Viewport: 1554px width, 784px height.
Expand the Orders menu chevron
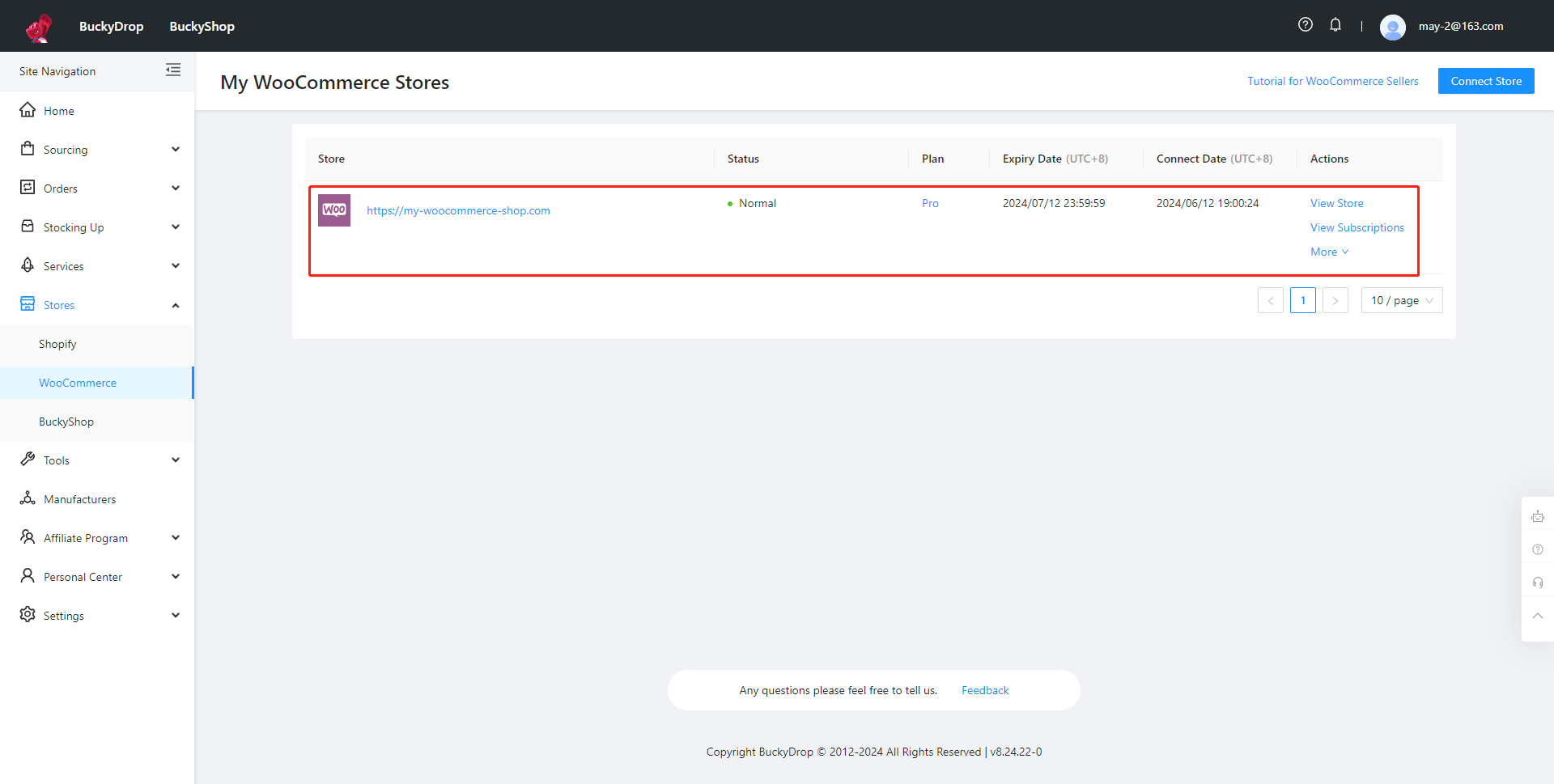[x=176, y=189]
